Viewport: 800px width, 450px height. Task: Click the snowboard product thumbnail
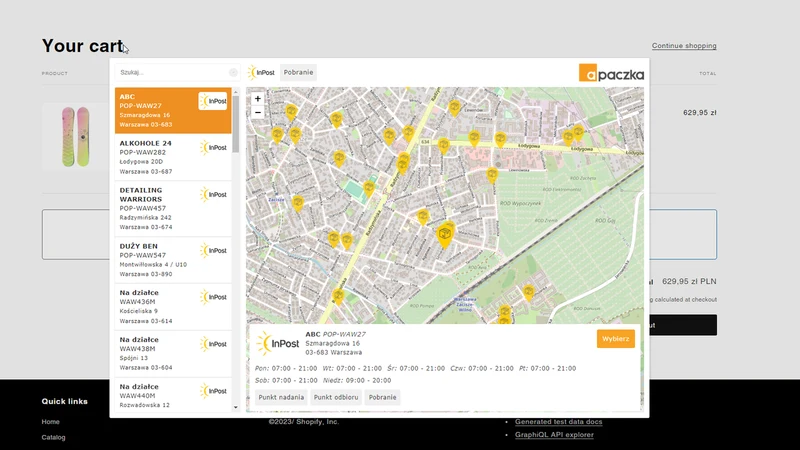[76, 136]
